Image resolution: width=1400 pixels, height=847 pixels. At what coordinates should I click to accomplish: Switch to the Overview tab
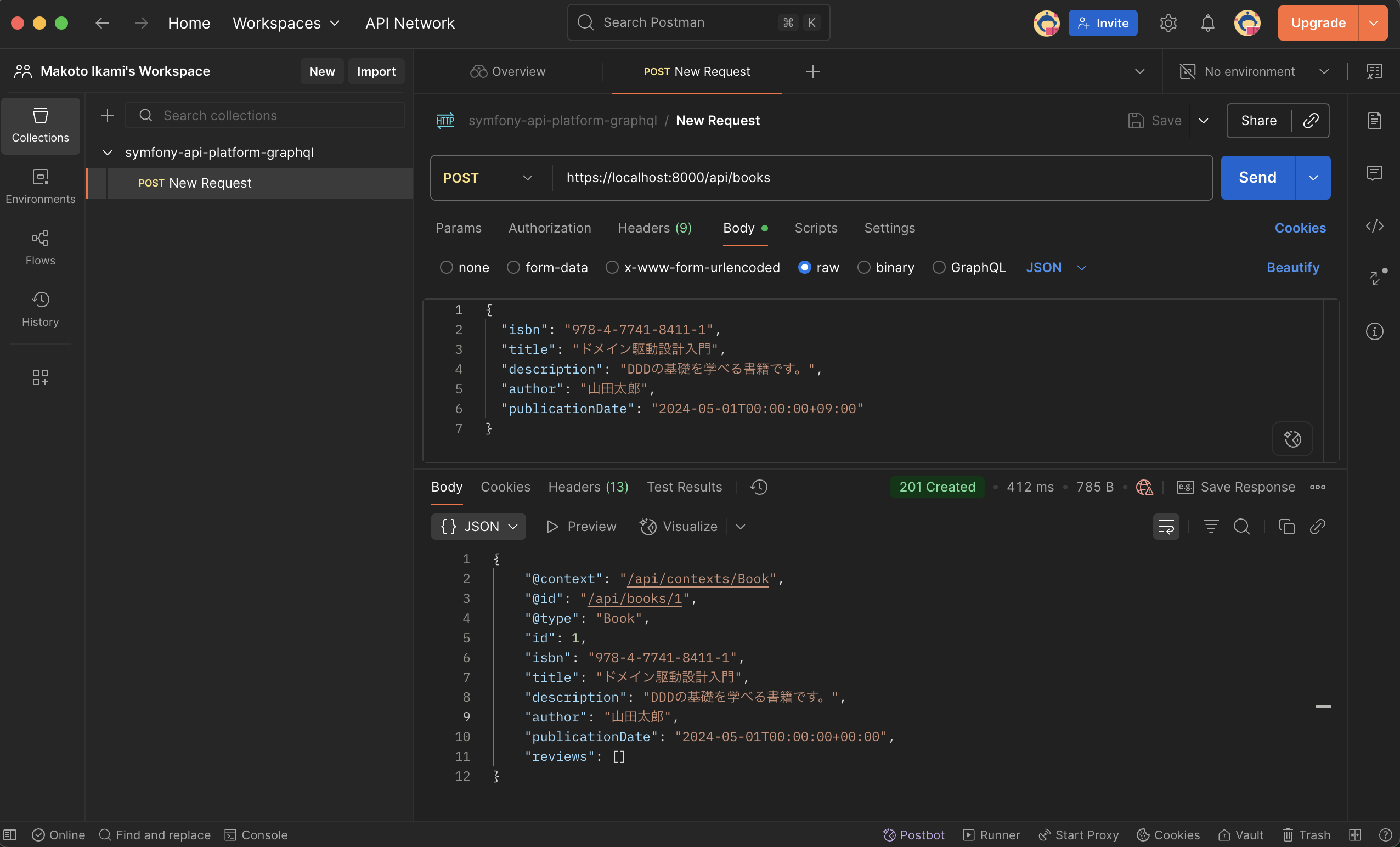[x=507, y=71]
